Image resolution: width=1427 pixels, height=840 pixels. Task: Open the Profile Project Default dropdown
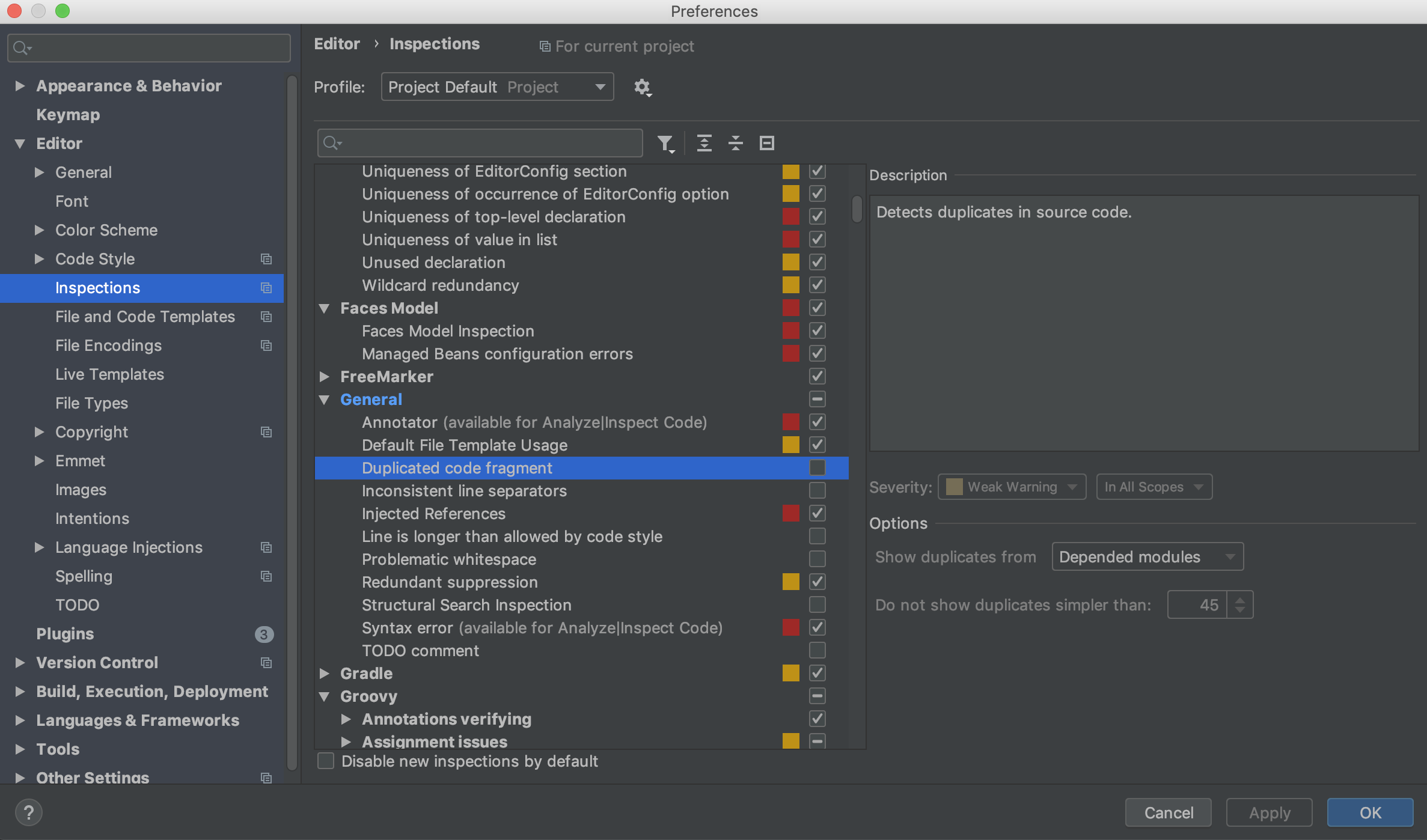coord(497,87)
